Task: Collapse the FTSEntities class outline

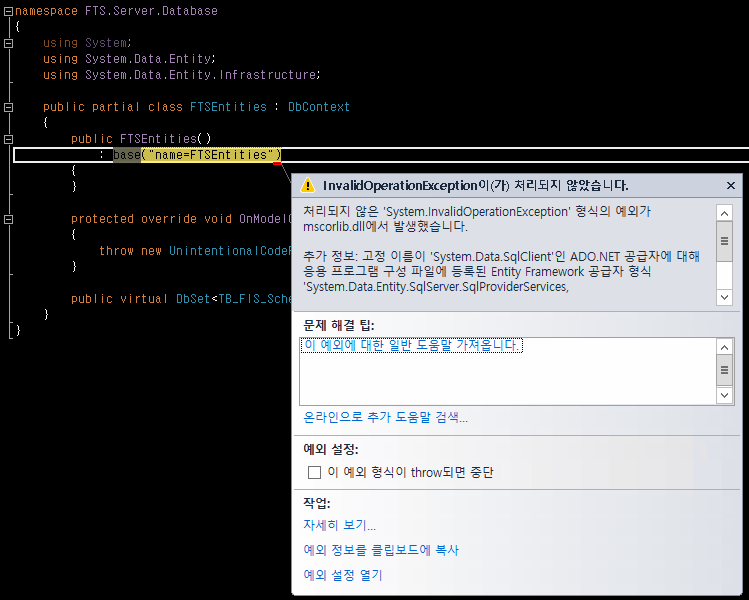Action: click(x=8, y=107)
